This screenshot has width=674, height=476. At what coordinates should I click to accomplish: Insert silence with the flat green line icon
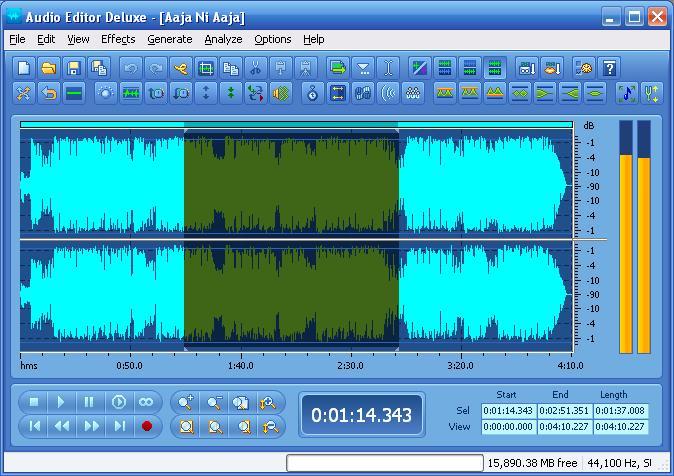click(x=74, y=93)
